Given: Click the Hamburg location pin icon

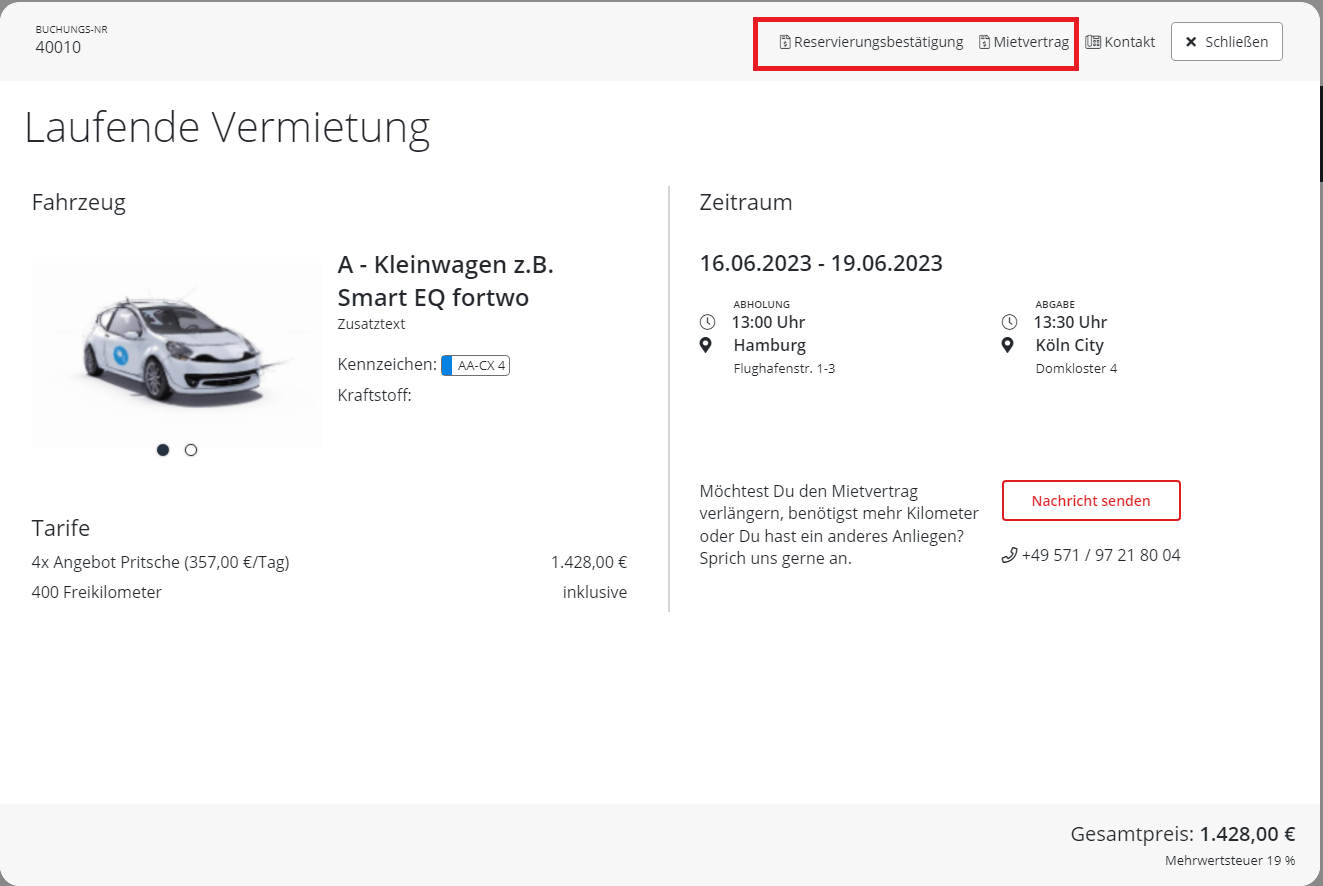Looking at the screenshot, I should coord(707,345).
